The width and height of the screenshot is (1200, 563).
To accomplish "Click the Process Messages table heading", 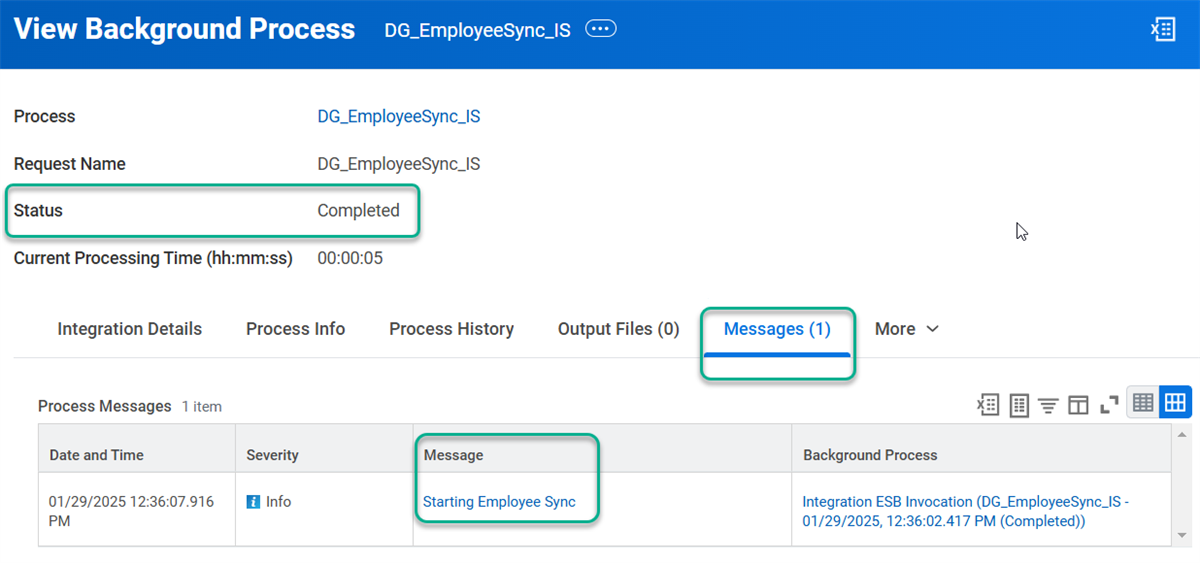I will (105, 406).
